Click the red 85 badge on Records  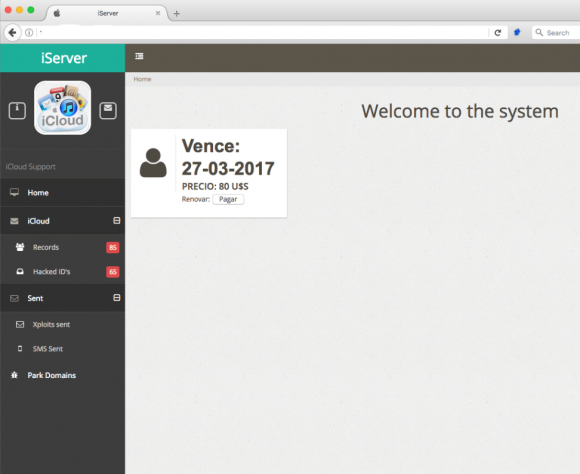point(113,248)
